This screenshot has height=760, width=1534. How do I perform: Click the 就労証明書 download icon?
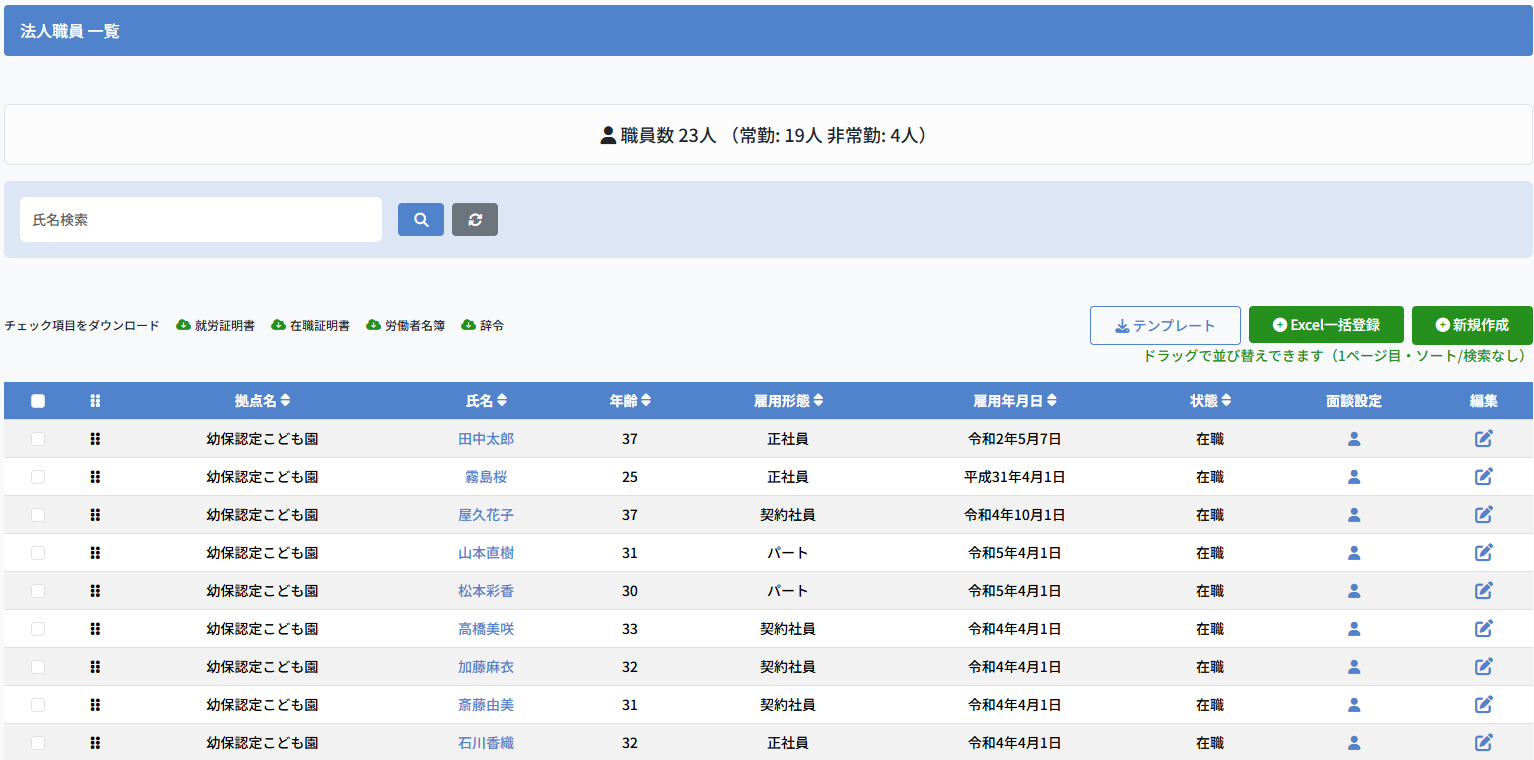[184, 325]
